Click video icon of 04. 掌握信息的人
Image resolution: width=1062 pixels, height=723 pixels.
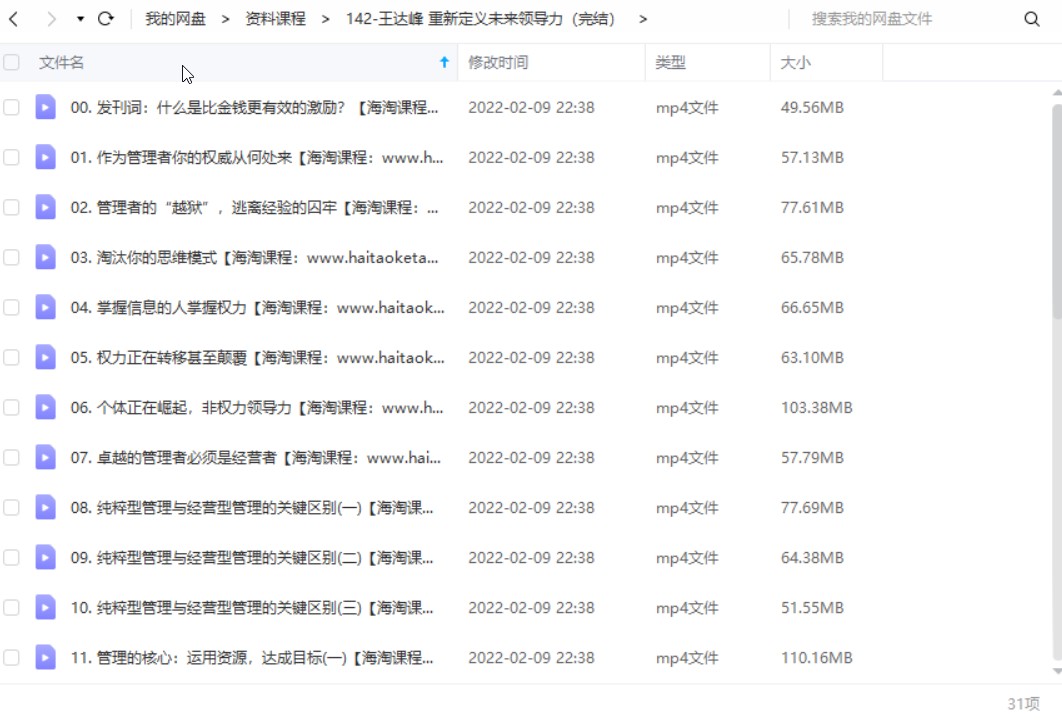pyautogui.click(x=45, y=308)
